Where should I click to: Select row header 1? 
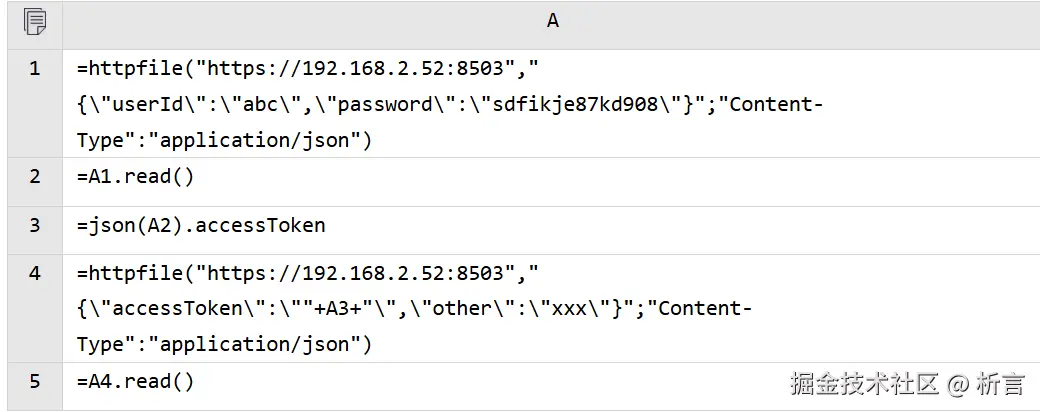click(x=34, y=70)
